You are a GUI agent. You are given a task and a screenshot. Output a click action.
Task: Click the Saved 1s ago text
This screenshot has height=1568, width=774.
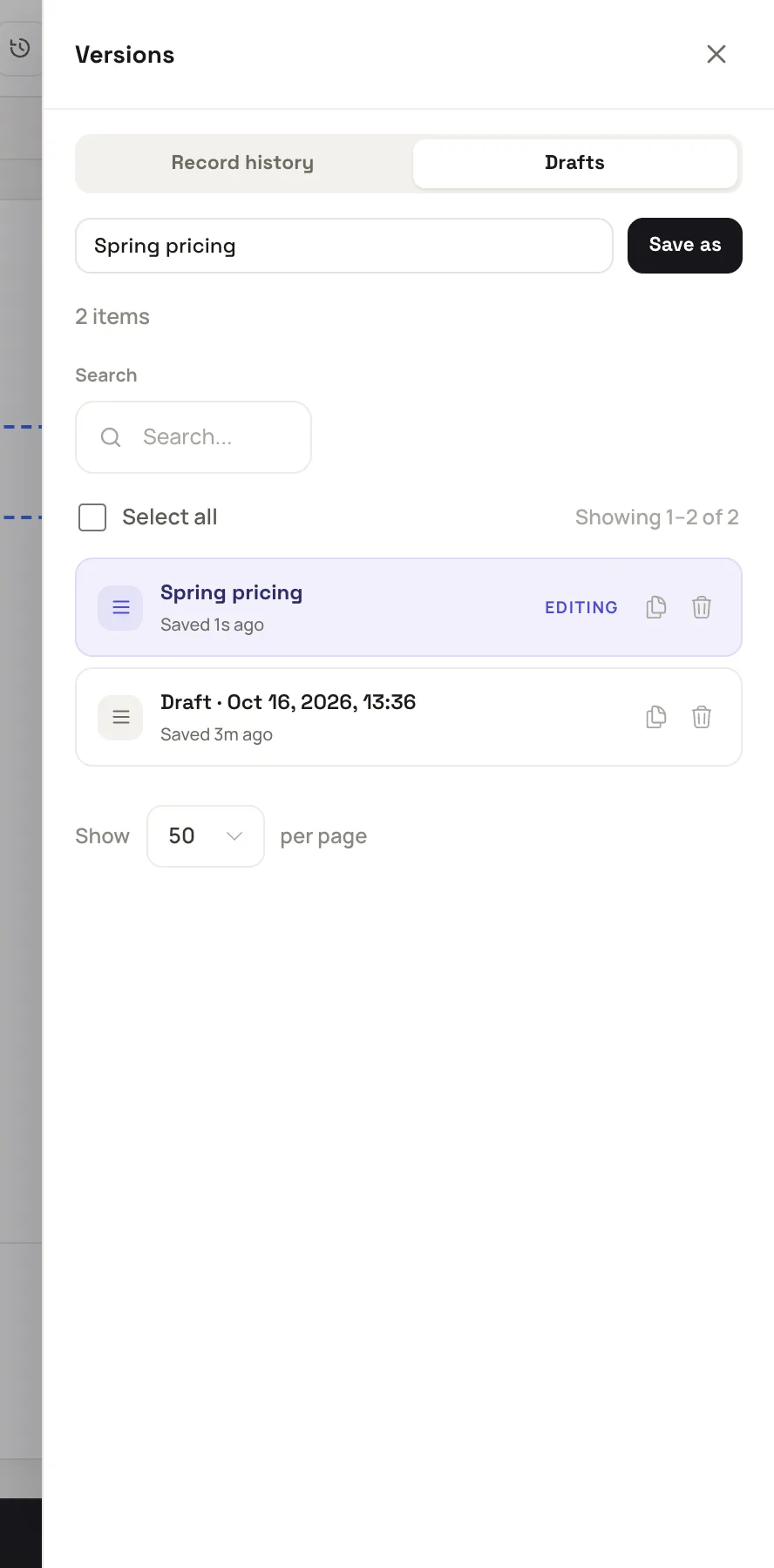212,625
